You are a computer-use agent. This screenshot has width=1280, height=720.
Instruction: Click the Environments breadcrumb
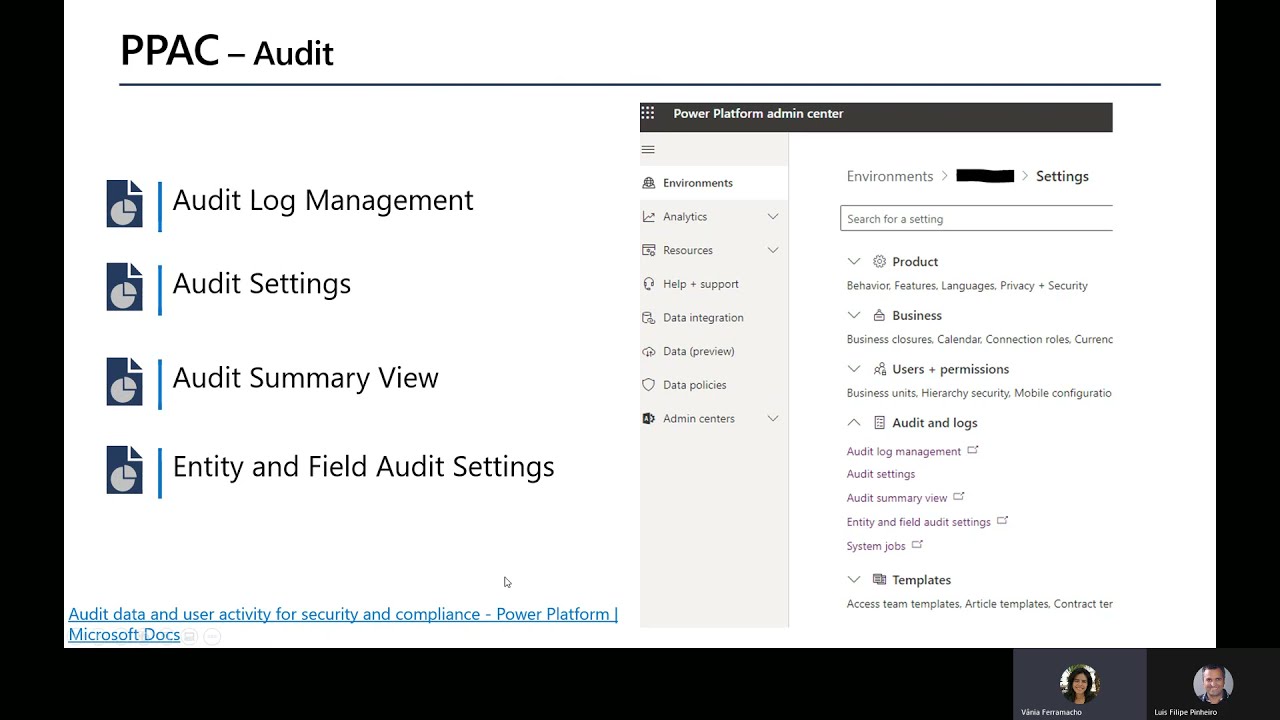[x=890, y=176]
